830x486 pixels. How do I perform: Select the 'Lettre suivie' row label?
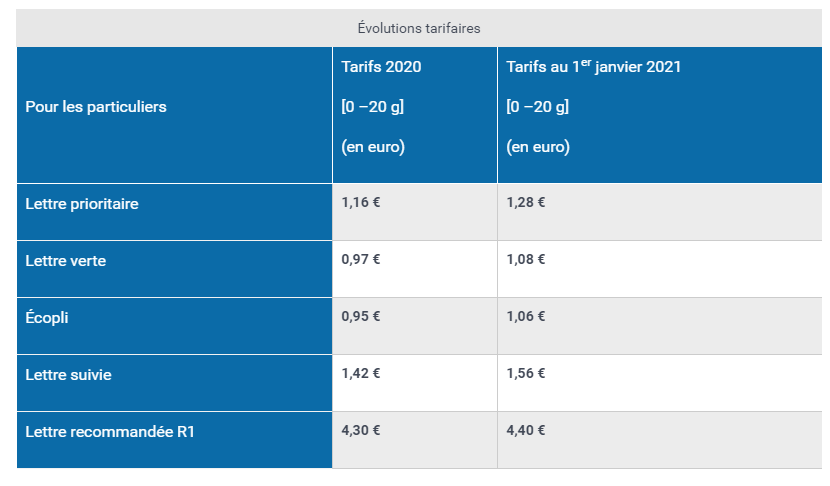point(175,383)
